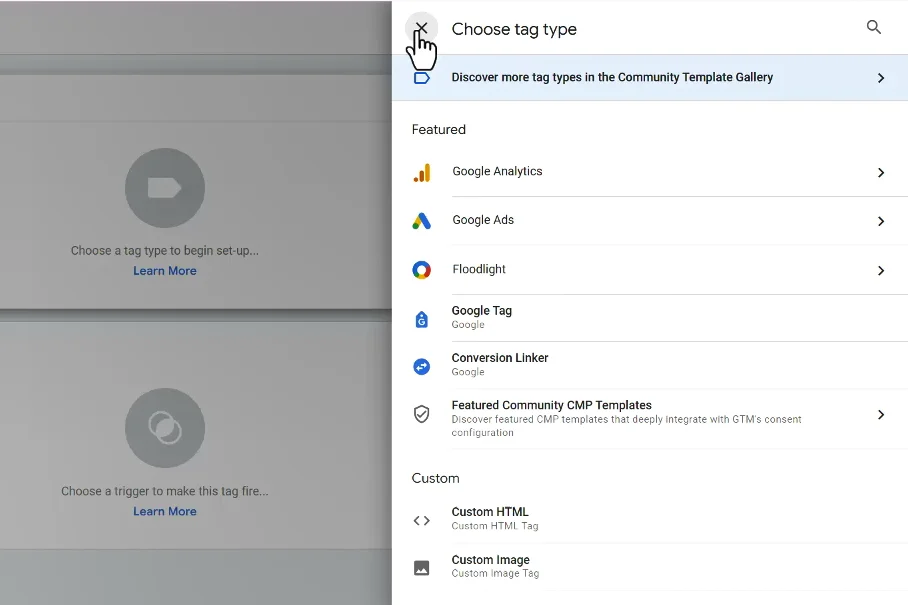Expand the Community Template Gallery banner chevron
Screen dimensions: 908x605
click(881, 78)
